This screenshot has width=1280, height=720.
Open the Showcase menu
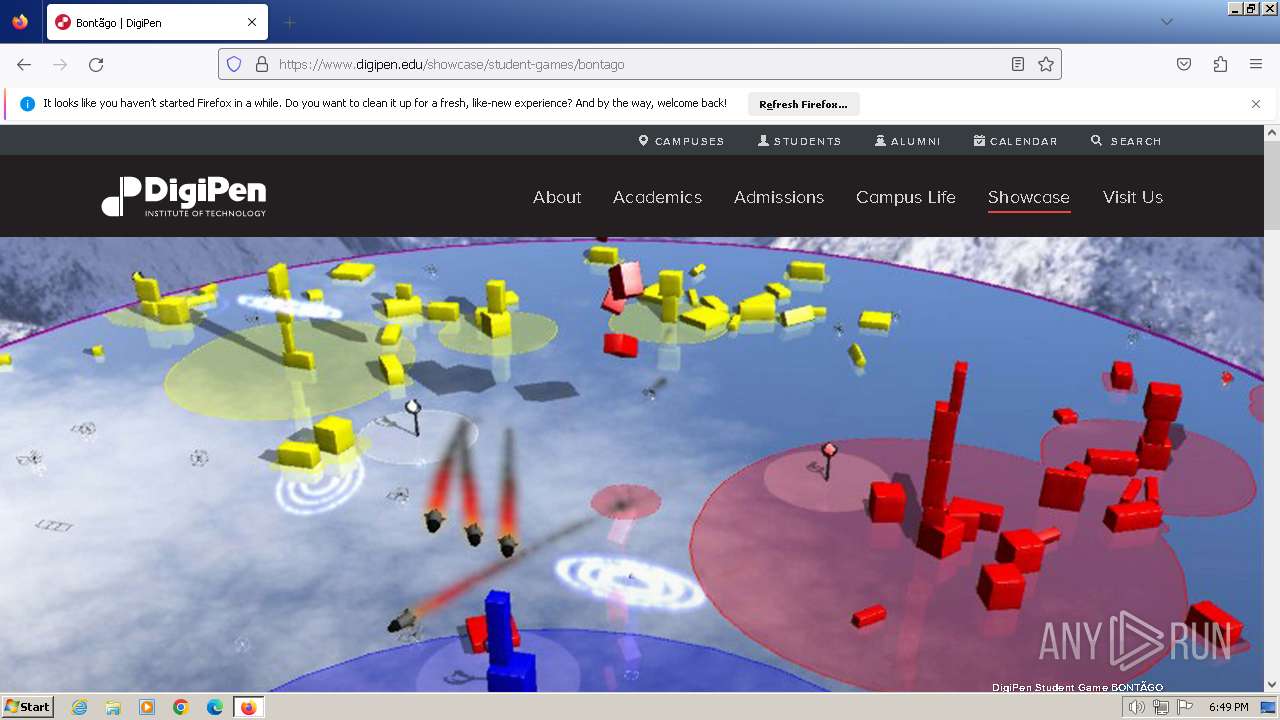click(1029, 197)
